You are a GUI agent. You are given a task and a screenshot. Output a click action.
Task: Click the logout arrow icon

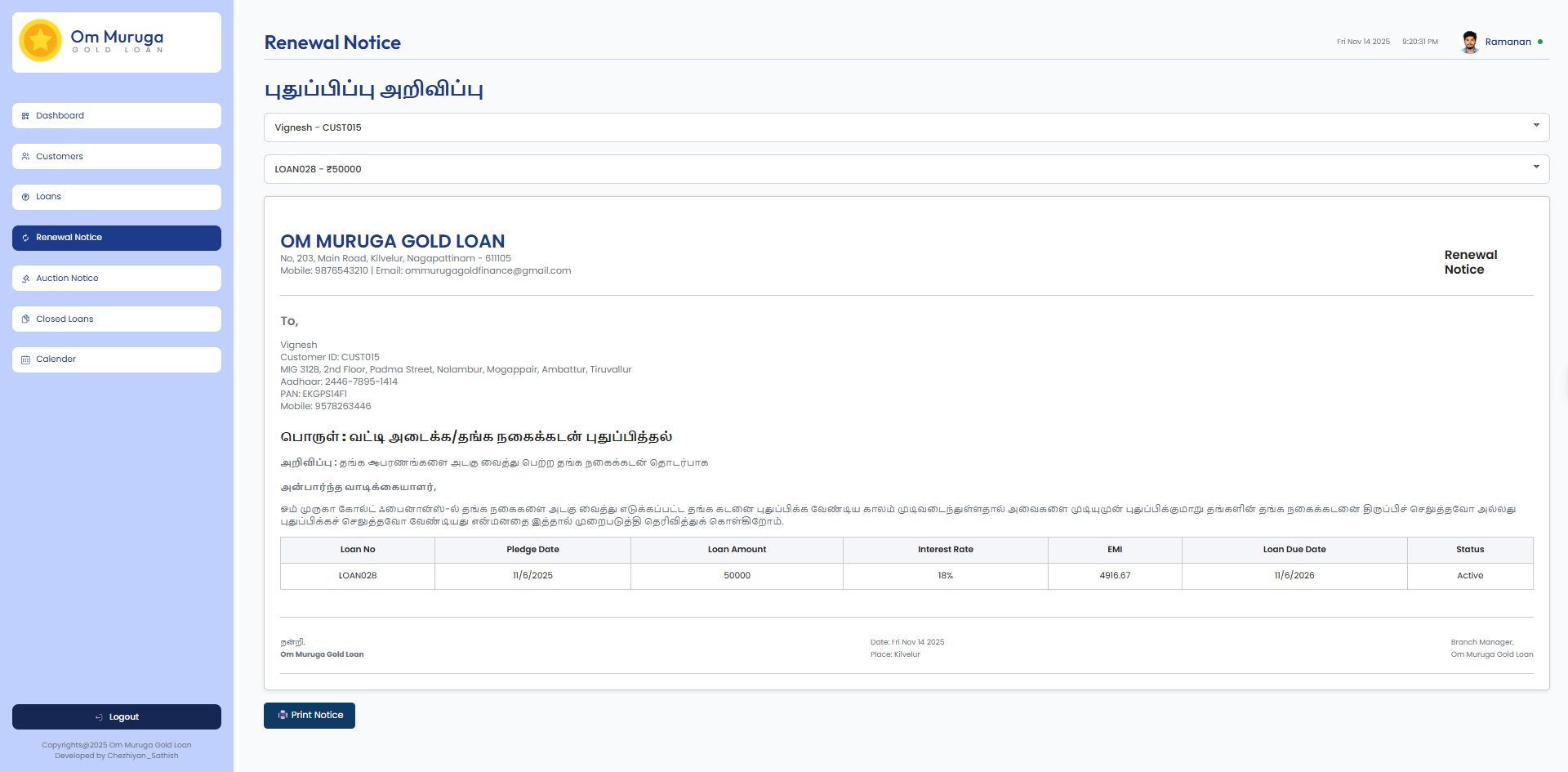coord(99,717)
